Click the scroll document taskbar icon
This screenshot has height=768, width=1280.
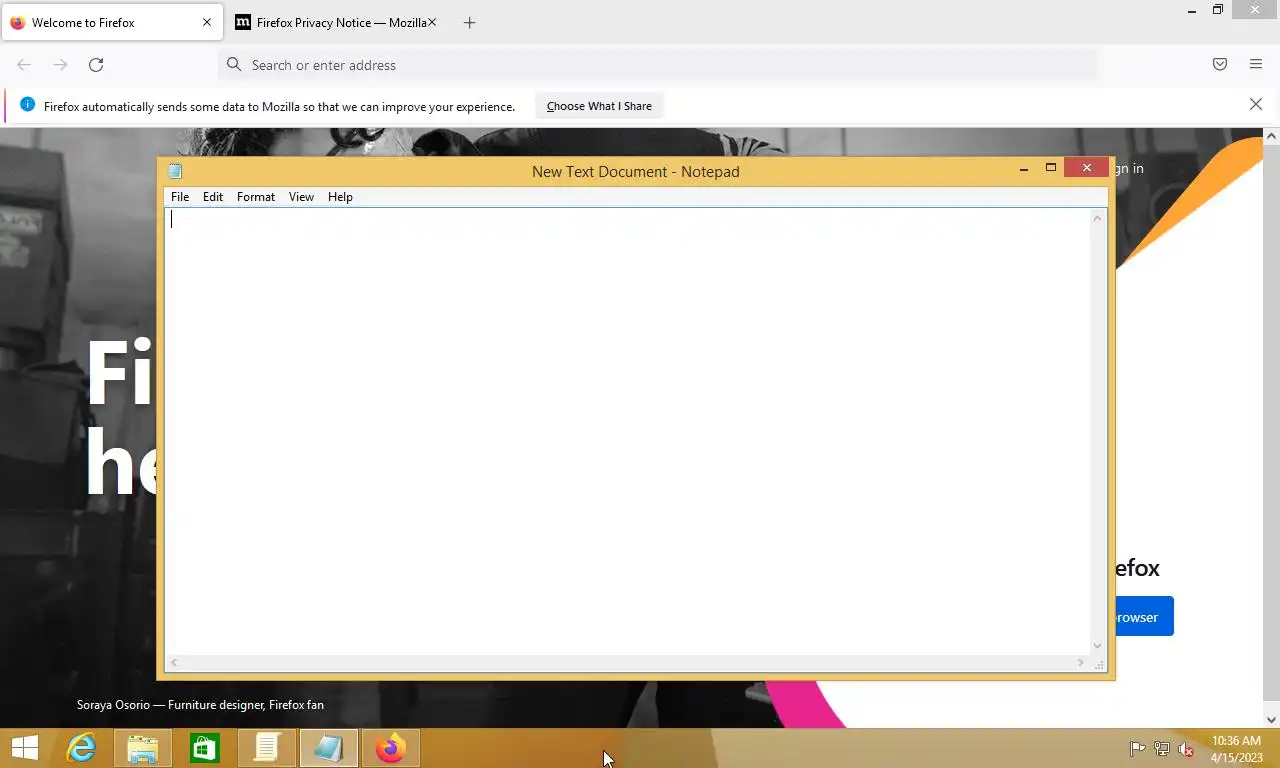267,748
